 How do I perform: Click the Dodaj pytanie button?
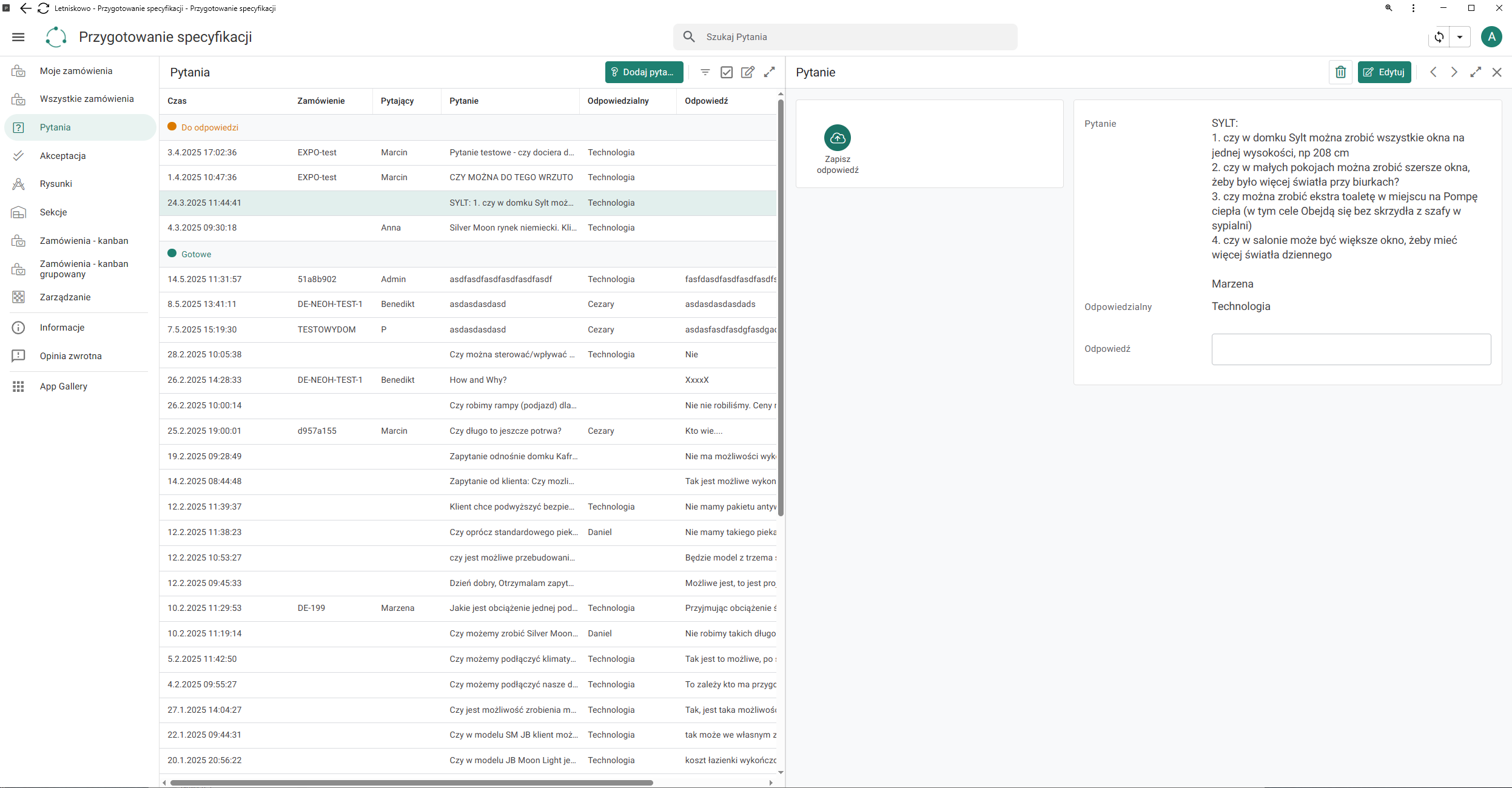(x=643, y=72)
